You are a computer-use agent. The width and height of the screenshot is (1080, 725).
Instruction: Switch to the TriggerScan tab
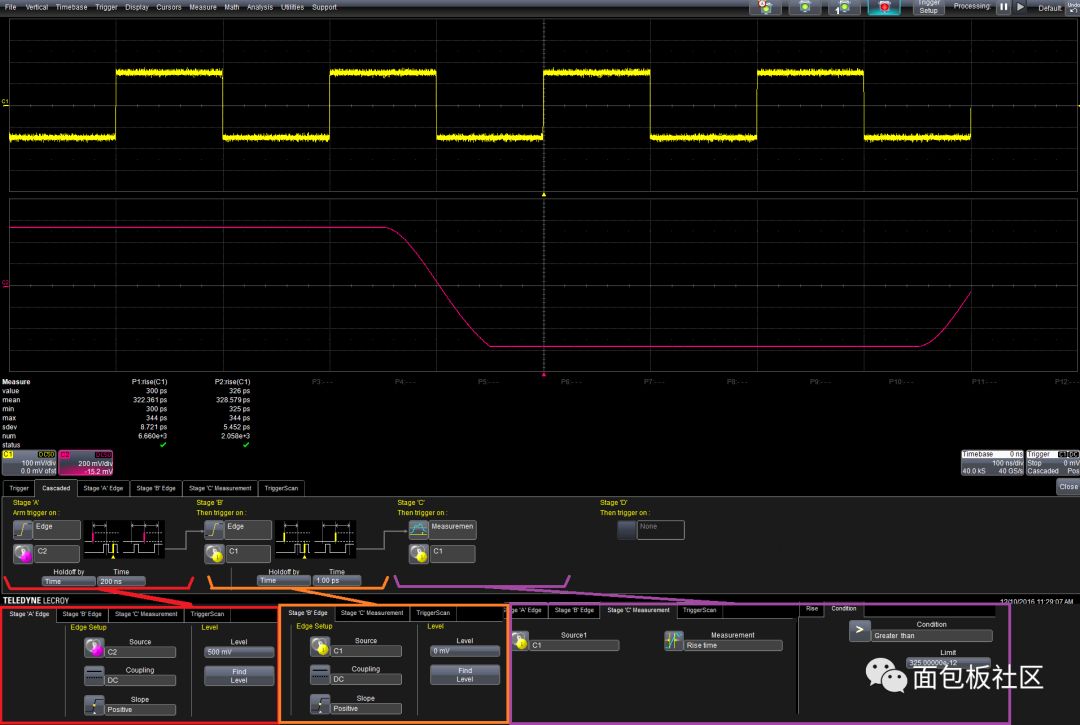click(281, 488)
